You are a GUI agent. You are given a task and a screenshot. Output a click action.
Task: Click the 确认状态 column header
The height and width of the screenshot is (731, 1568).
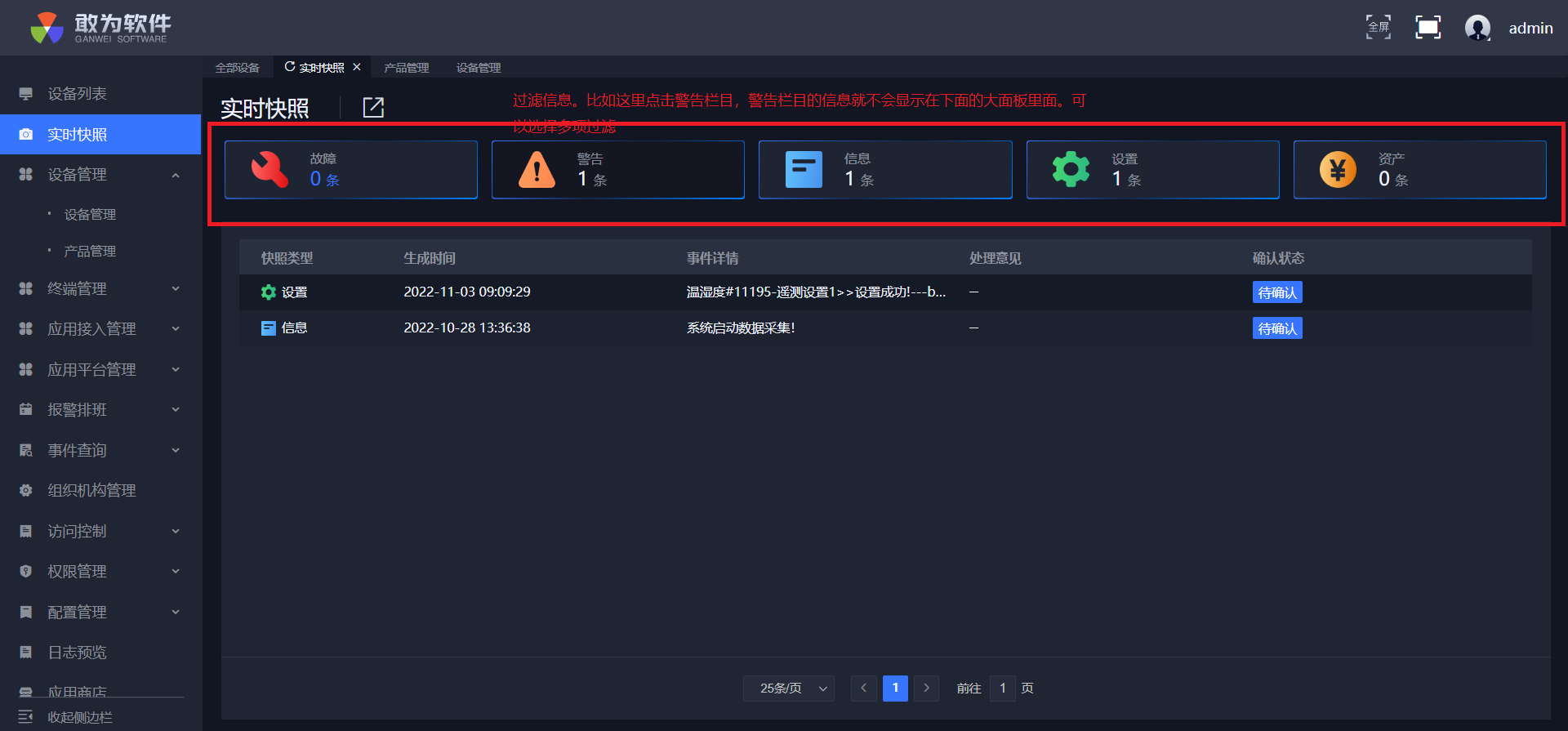pyautogui.click(x=1278, y=258)
